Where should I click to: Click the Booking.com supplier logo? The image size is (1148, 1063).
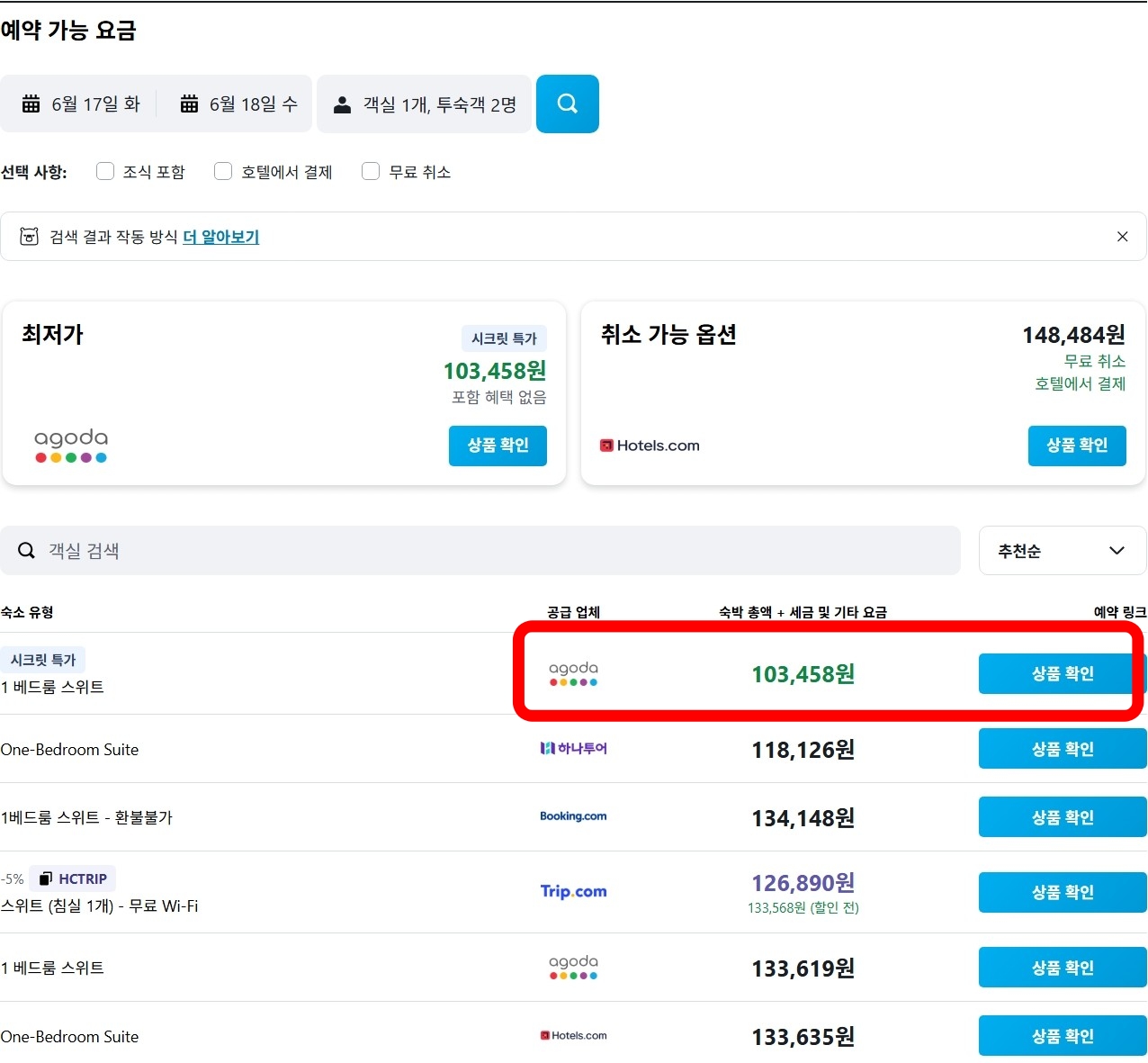point(573,816)
